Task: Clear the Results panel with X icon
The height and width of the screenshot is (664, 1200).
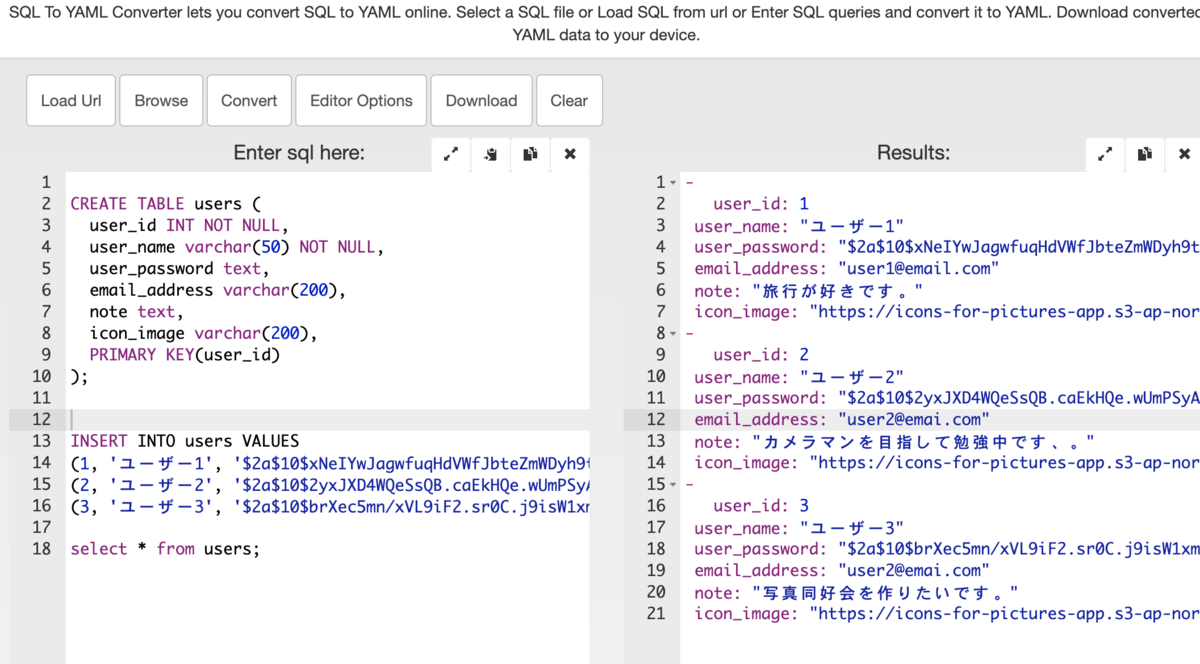Action: pos(1184,154)
